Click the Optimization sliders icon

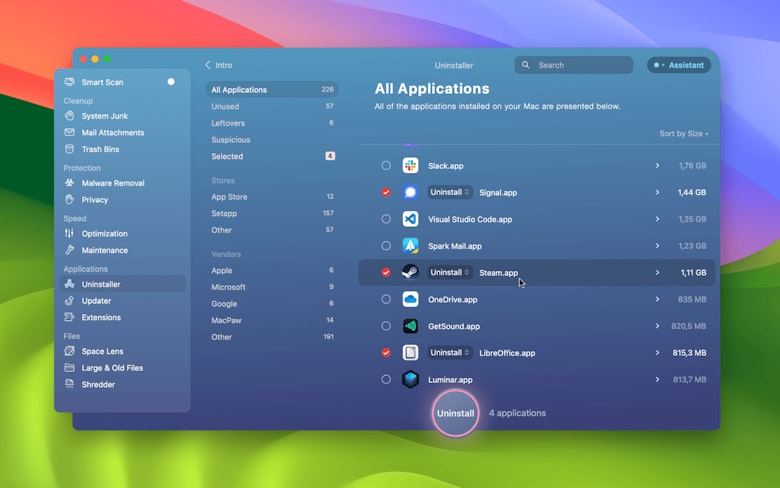click(x=70, y=233)
